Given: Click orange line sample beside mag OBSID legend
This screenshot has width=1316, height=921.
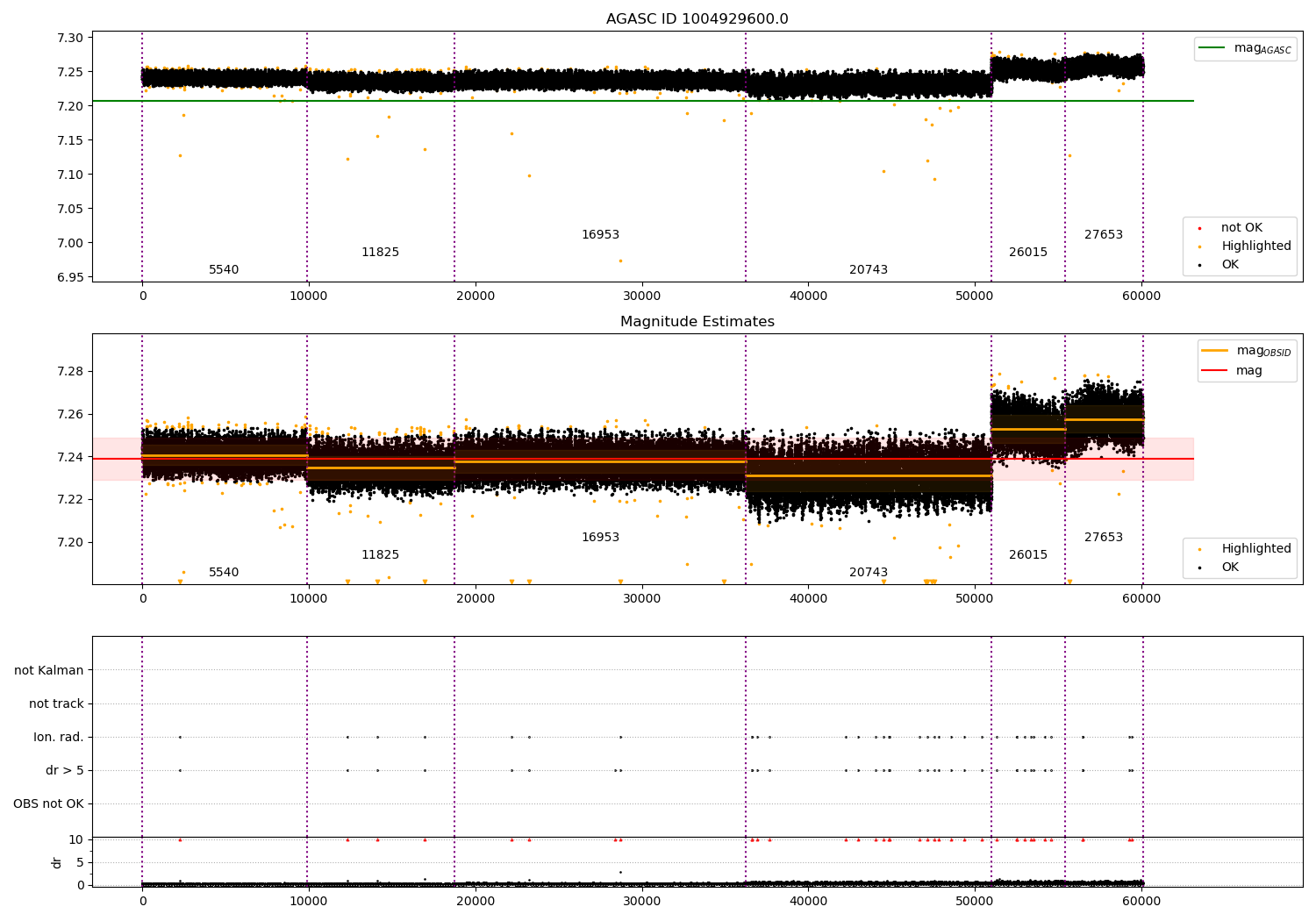Looking at the screenshot, I should [x=1214, y=351].
